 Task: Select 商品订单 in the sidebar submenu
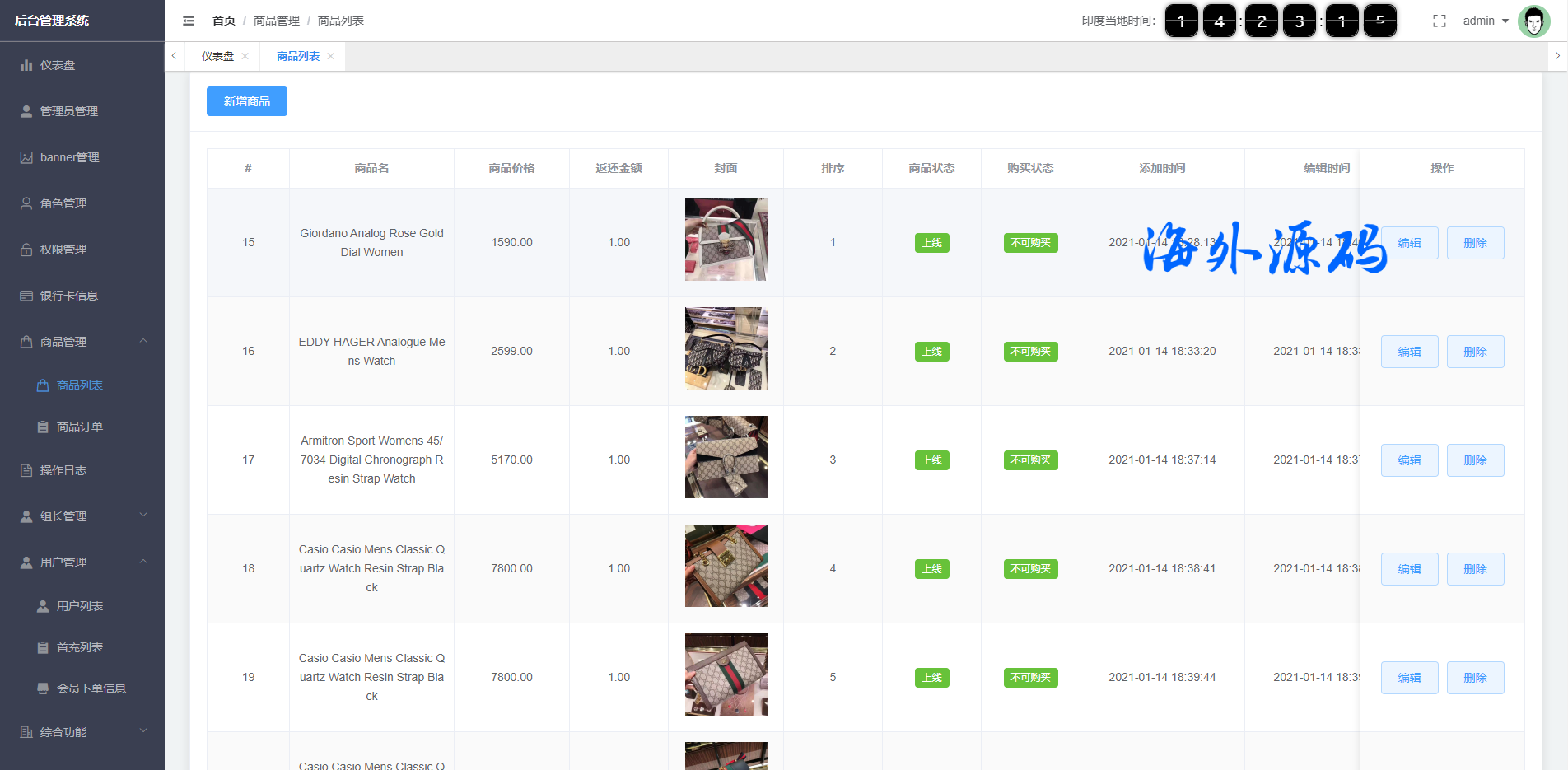click(x=79, y=427)
